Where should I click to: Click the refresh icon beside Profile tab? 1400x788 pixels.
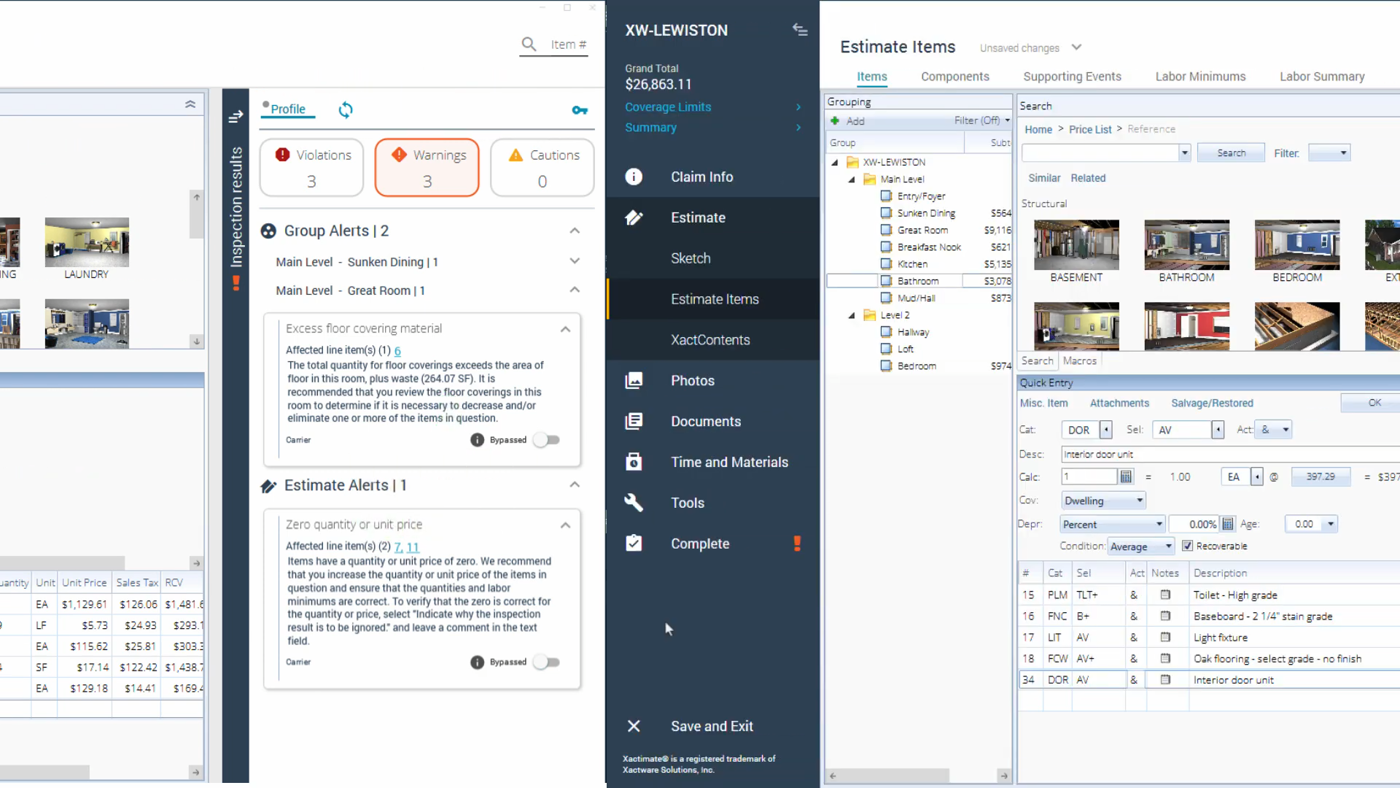(345, 110)
